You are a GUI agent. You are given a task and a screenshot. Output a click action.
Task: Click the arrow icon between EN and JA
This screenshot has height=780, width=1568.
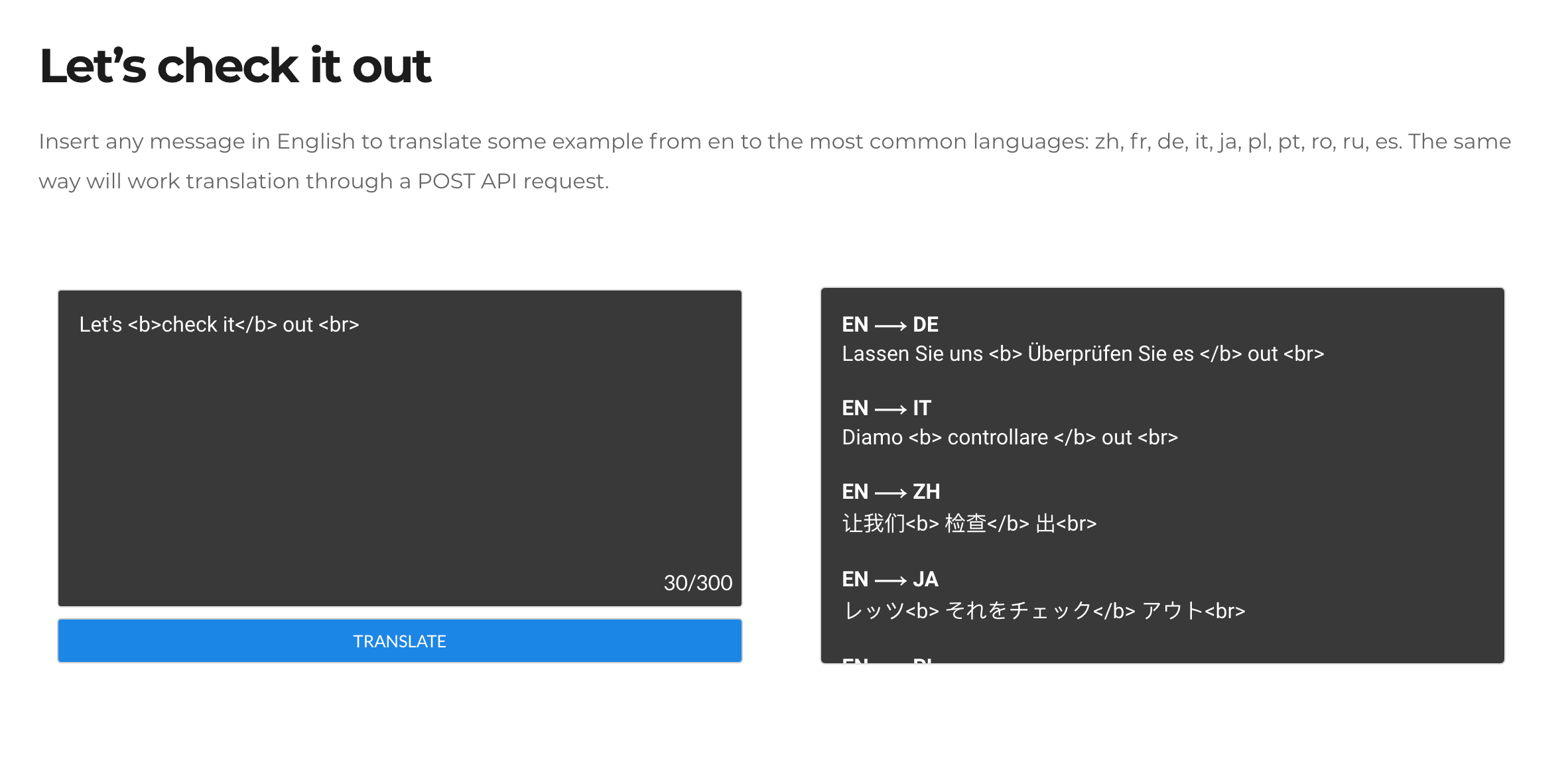point(890,580)
